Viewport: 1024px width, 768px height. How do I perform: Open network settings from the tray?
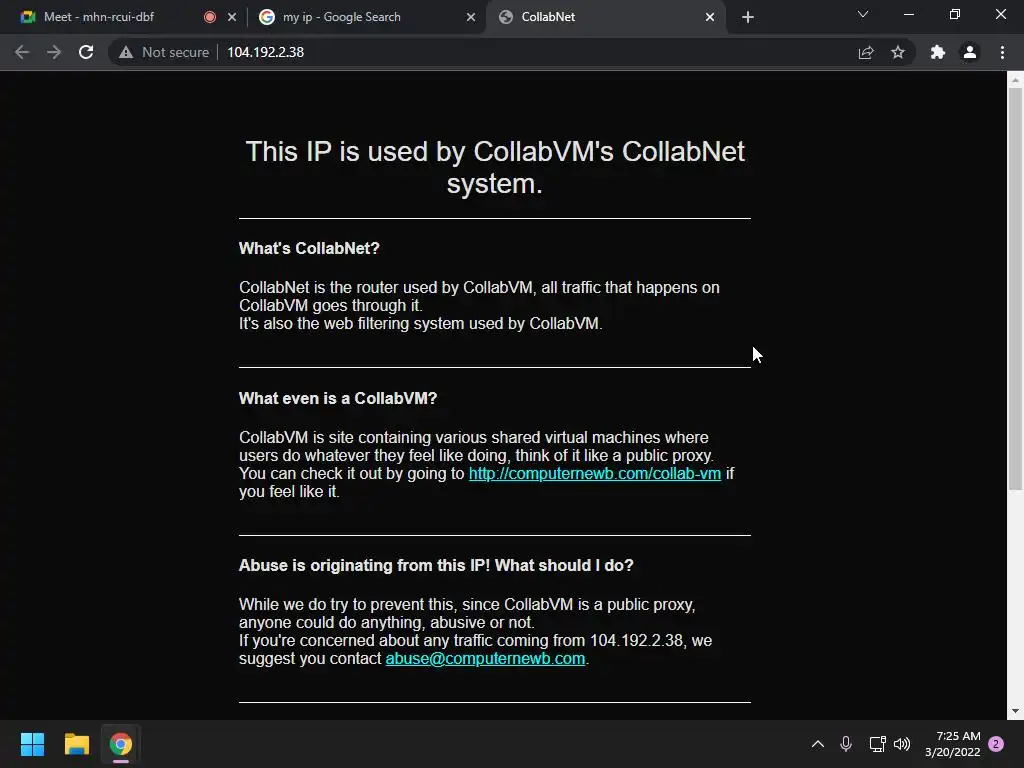[x=877, y=744]
